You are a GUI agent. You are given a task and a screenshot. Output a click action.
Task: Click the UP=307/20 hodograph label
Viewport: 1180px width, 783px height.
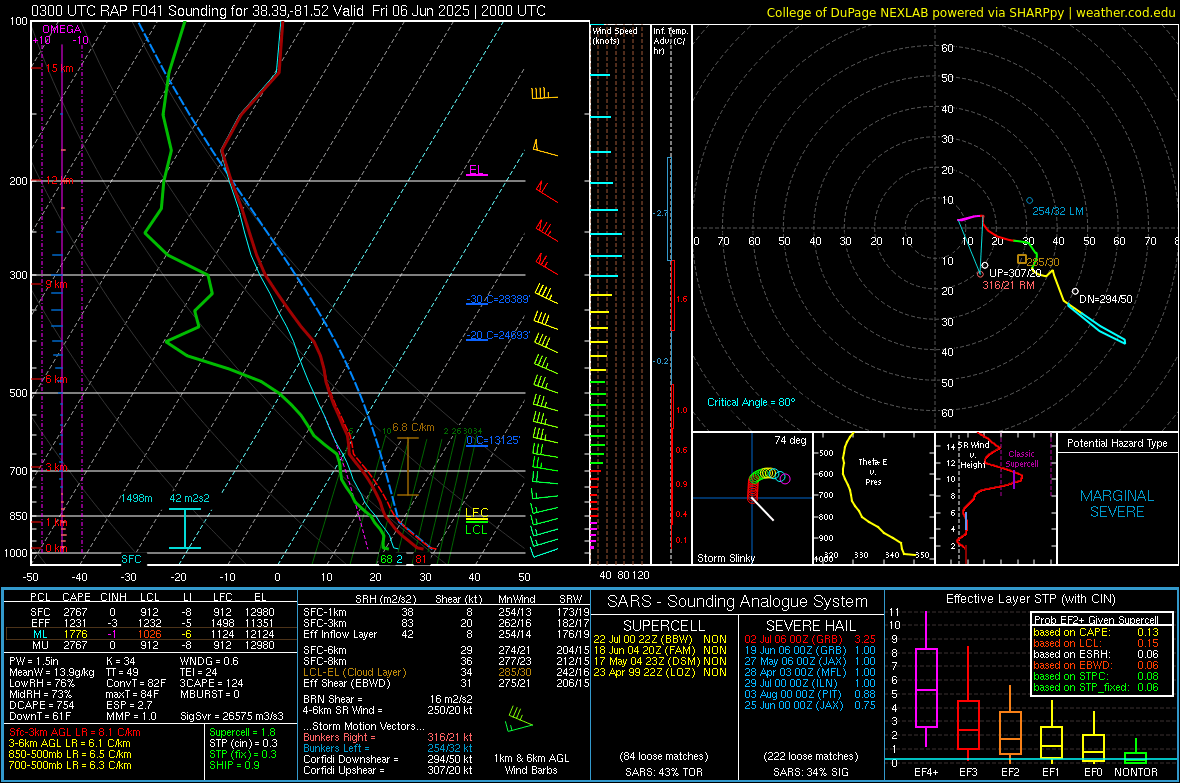tap(1015, 273)
